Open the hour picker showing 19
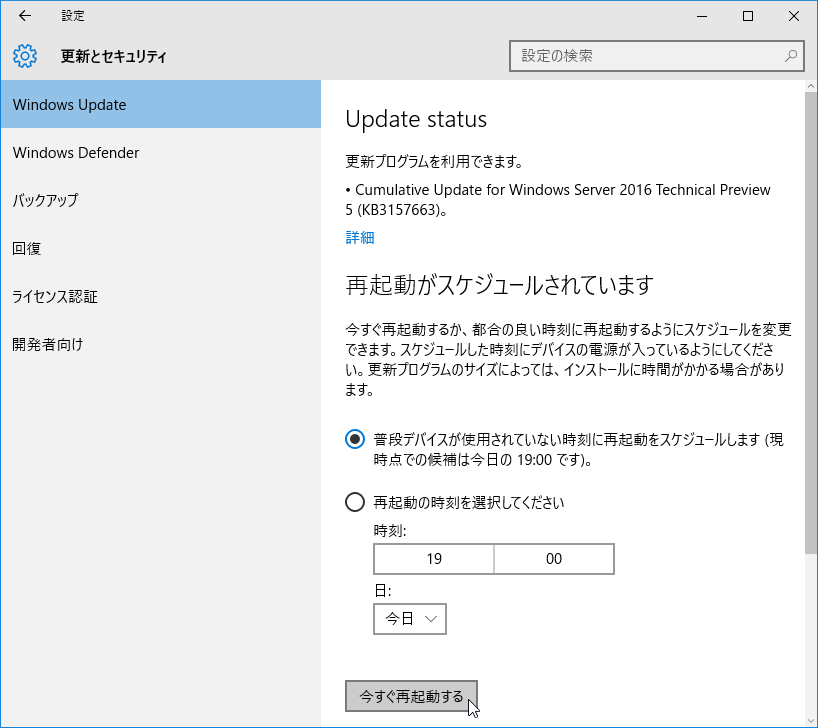The width and height of the screenshot is (818, 728). (x=434, y=559)
